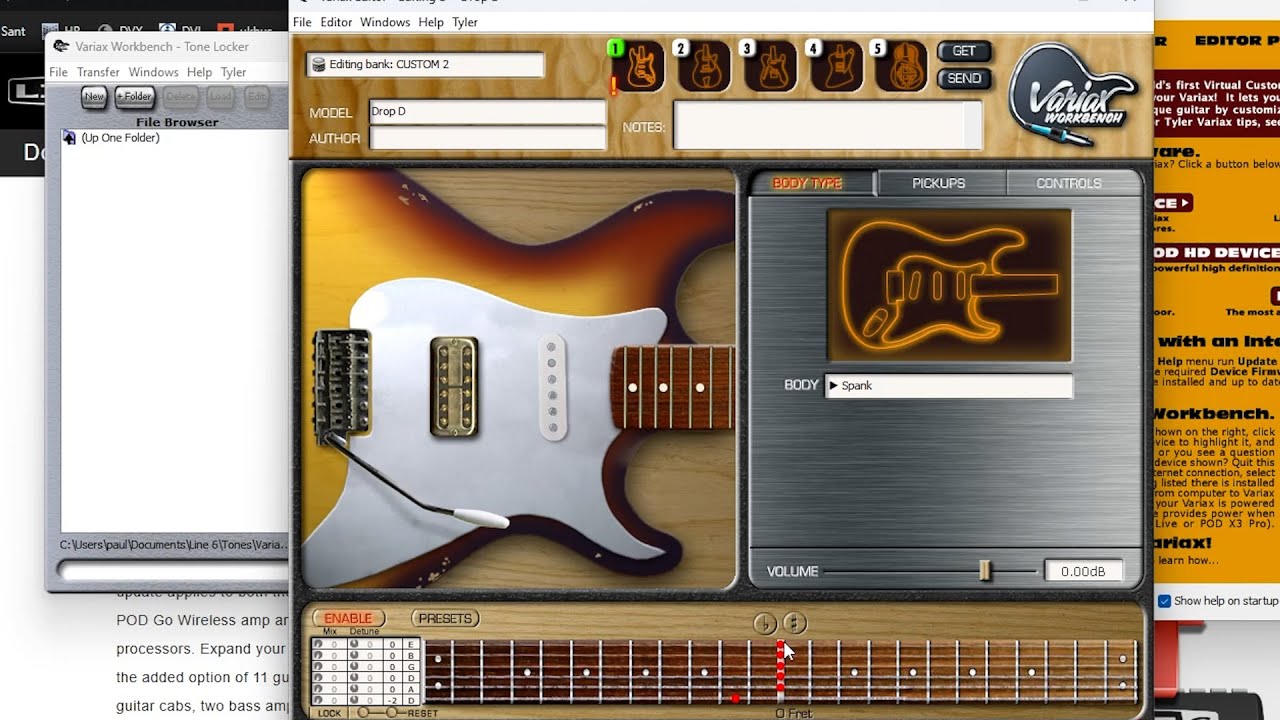1280x720 pixels.
Task: Click the MODEL name field containing Drop D
Action: (x=487, y=112)
